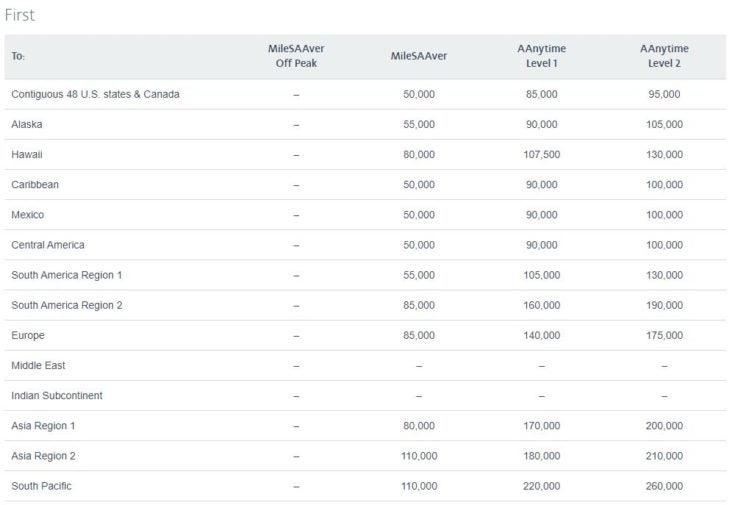Viewport: 732px width, 505px height.
Task: Select the Mexico row label
Action: [28, 215]
